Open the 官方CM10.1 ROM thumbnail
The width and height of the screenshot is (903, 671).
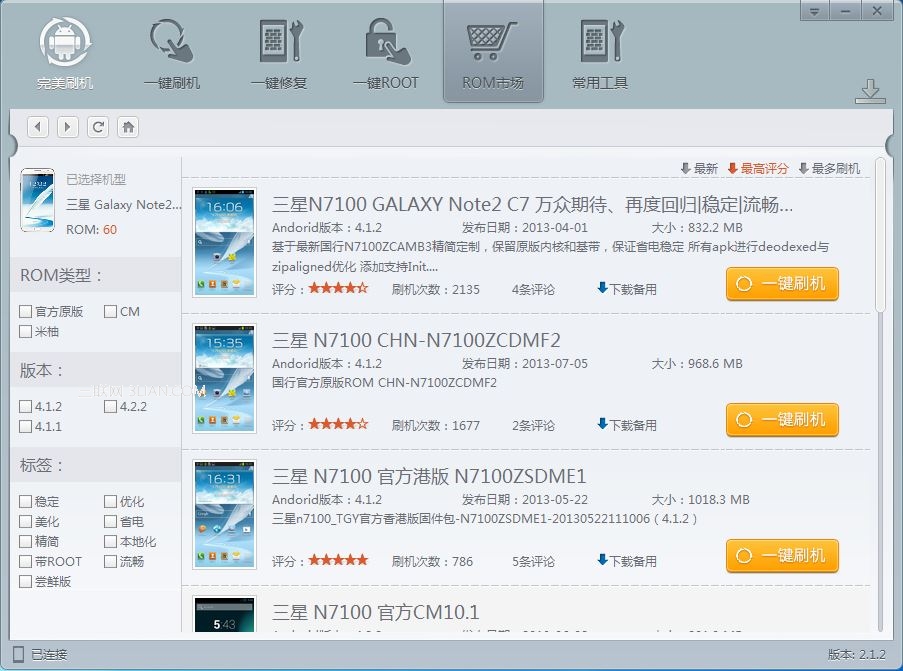click(225, 614)
